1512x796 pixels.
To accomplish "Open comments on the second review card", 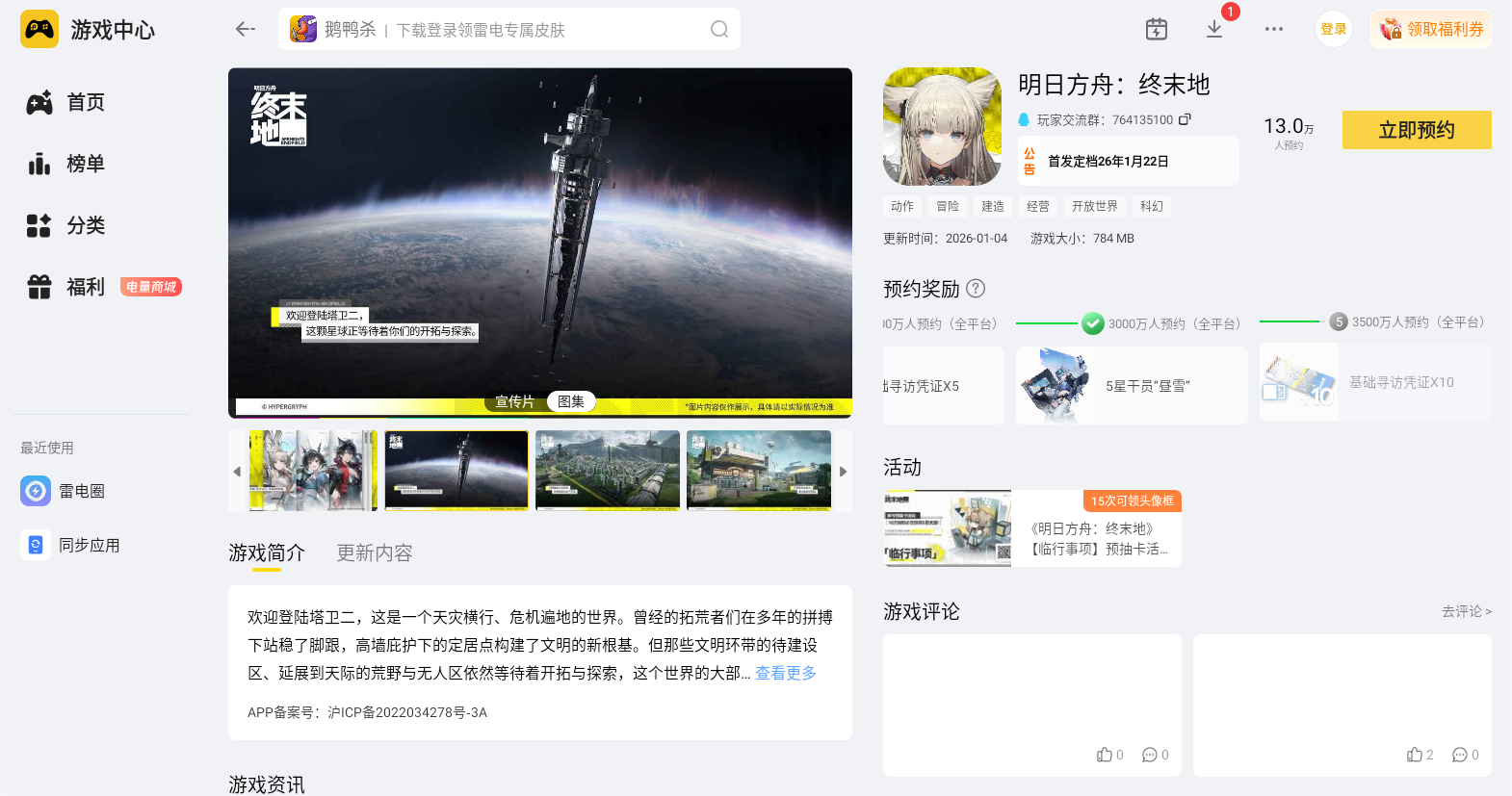I will 1465,755.
